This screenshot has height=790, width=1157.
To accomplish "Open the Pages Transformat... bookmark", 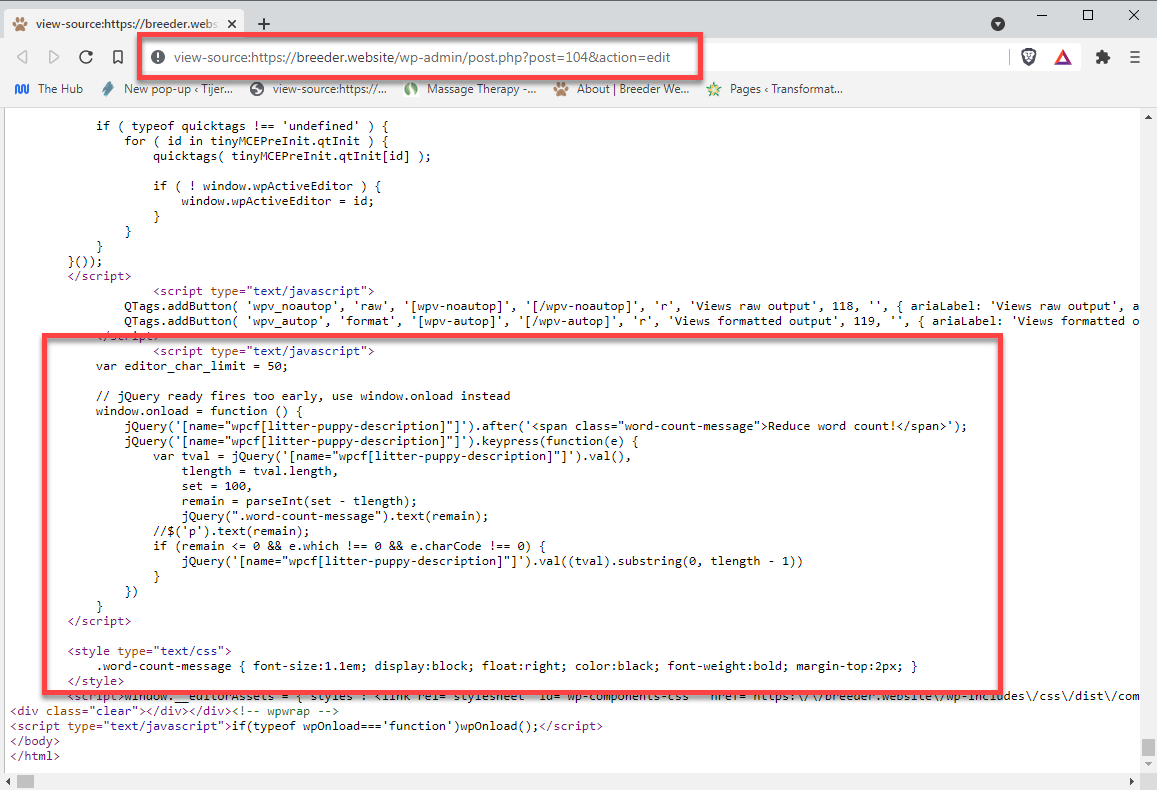I will tap(774, 89).
